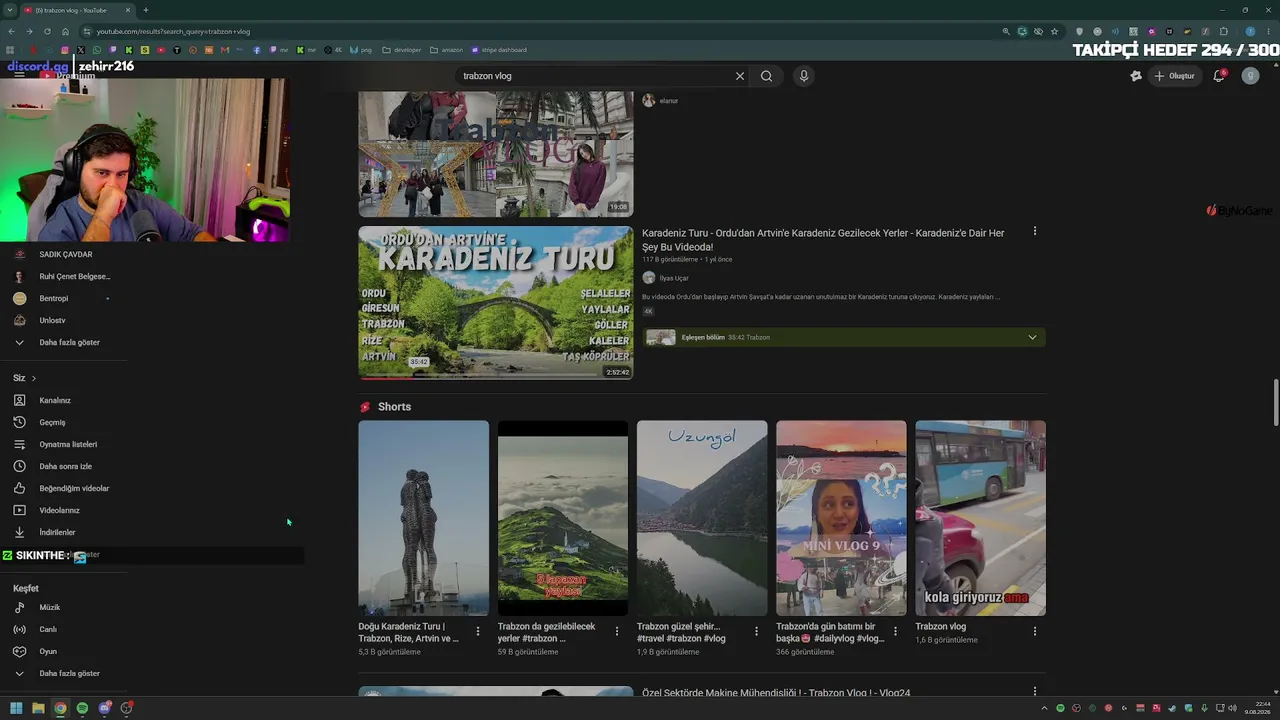This screenshot has width=1280, height=720.
Task: Open options for Trabzon vlog short
Action: (1035, 631)
